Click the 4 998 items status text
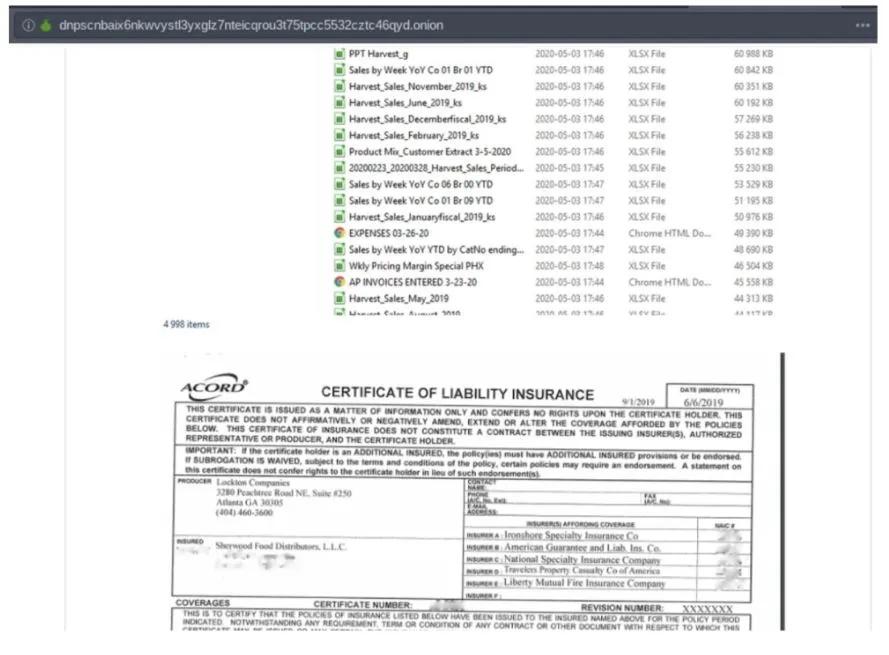Viewport: 889px width, 655px height. [x=187, y=324]
